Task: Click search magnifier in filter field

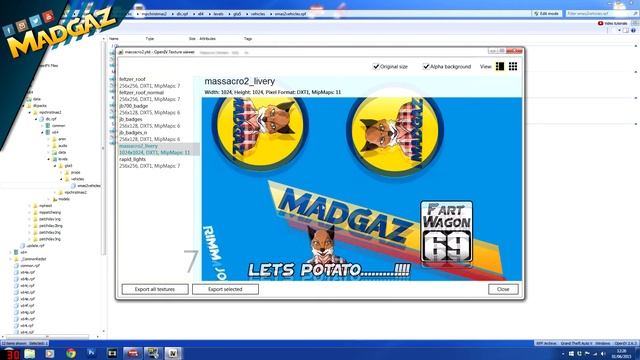Action: coord(635,13)
